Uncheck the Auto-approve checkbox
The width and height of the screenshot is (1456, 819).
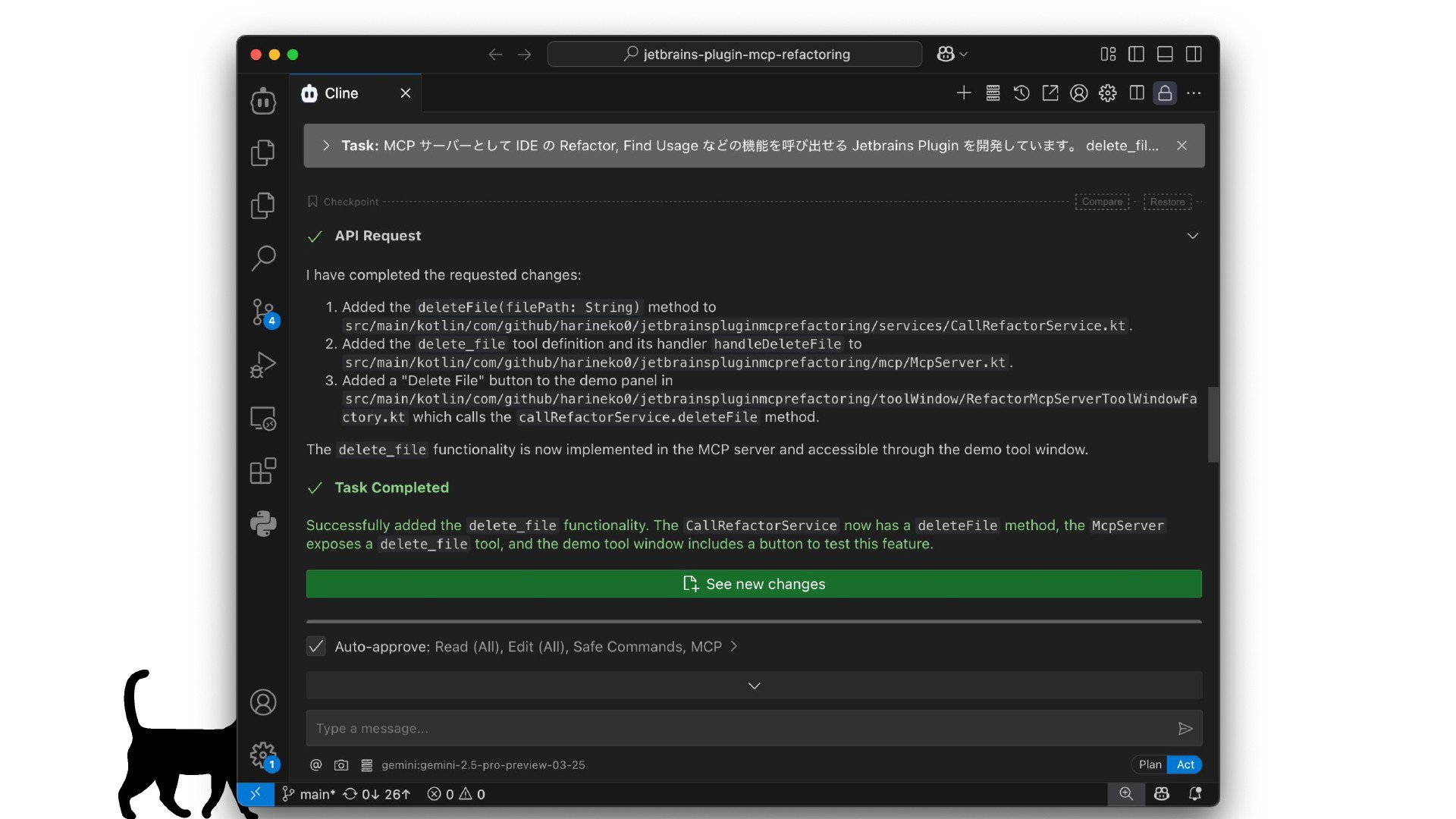click(x=316, y=646)
